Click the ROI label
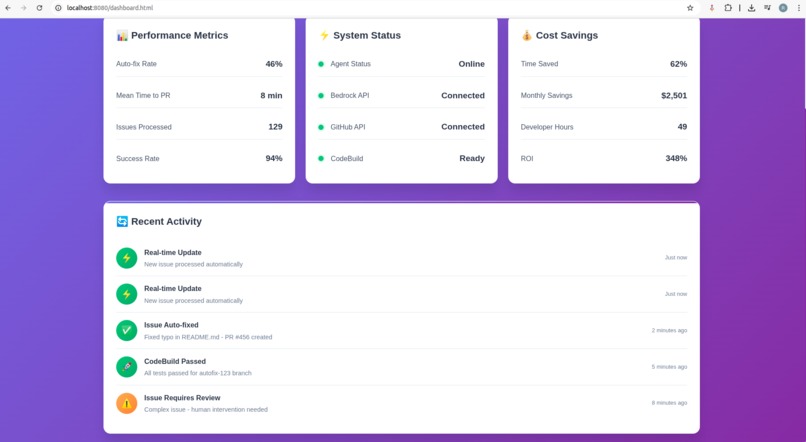The height and width of the screenshot is (442, 806). pyautogui.click(x=527, y=159)
